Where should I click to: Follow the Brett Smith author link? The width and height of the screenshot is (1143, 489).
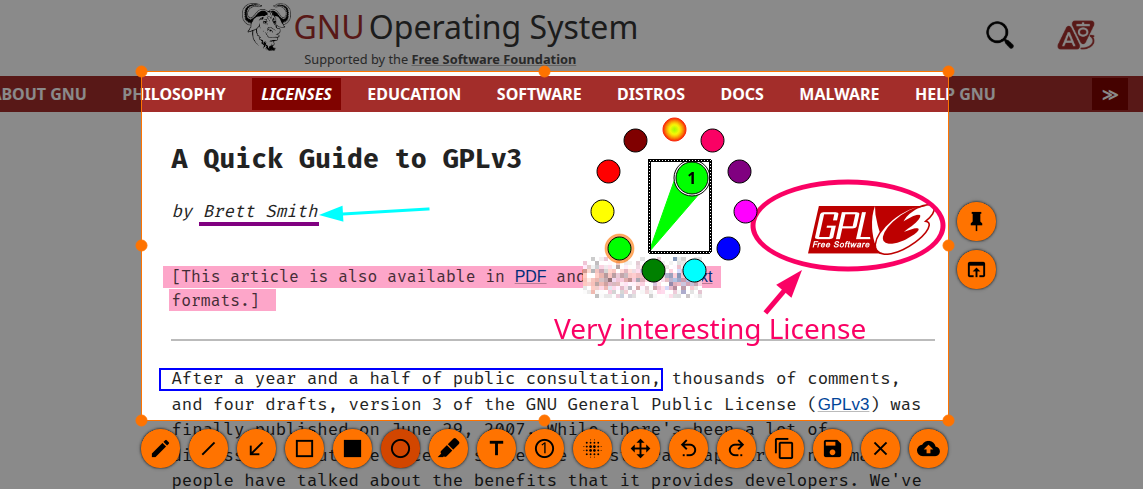[260, 211]
